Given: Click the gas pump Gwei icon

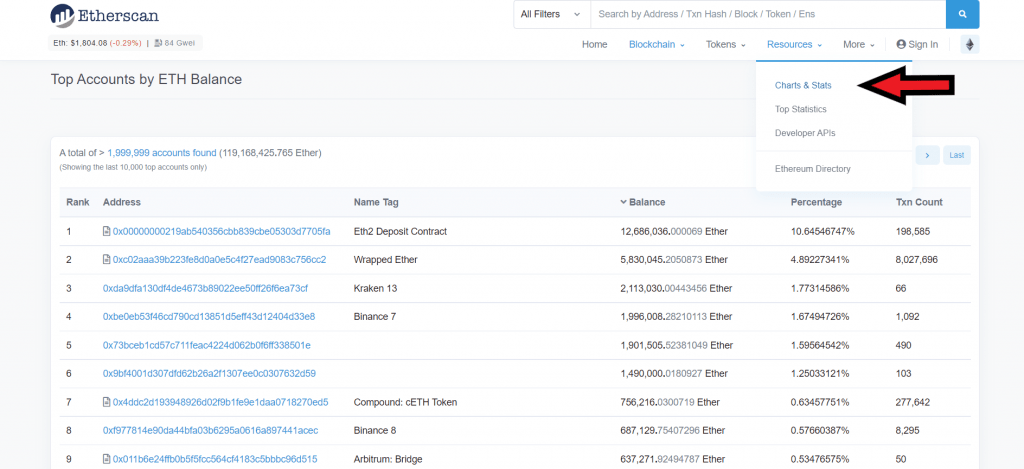Looking at the screenshot, I should point(158,43).
